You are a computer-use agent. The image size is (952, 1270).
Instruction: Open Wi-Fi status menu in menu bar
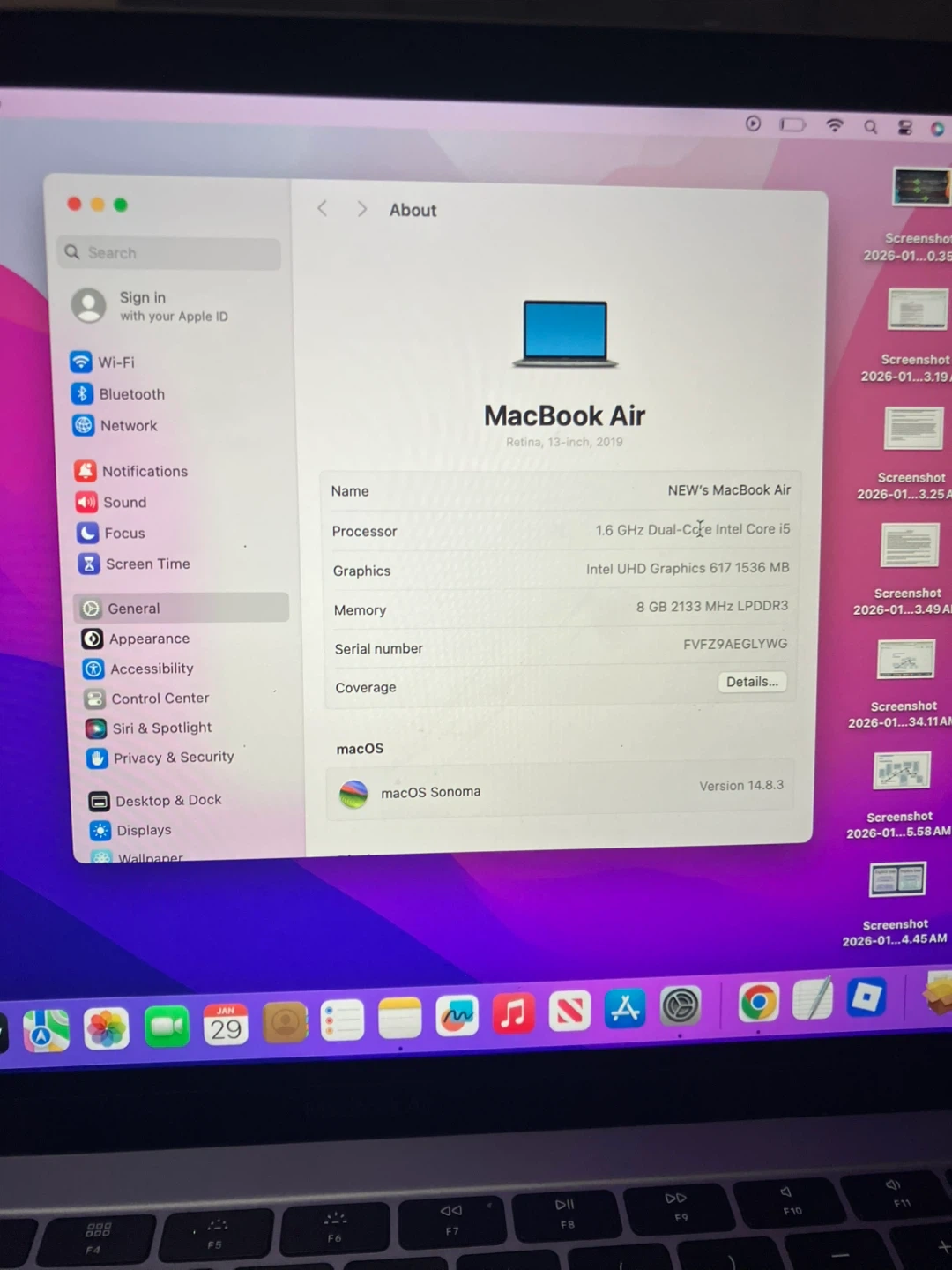pos(834,125)
